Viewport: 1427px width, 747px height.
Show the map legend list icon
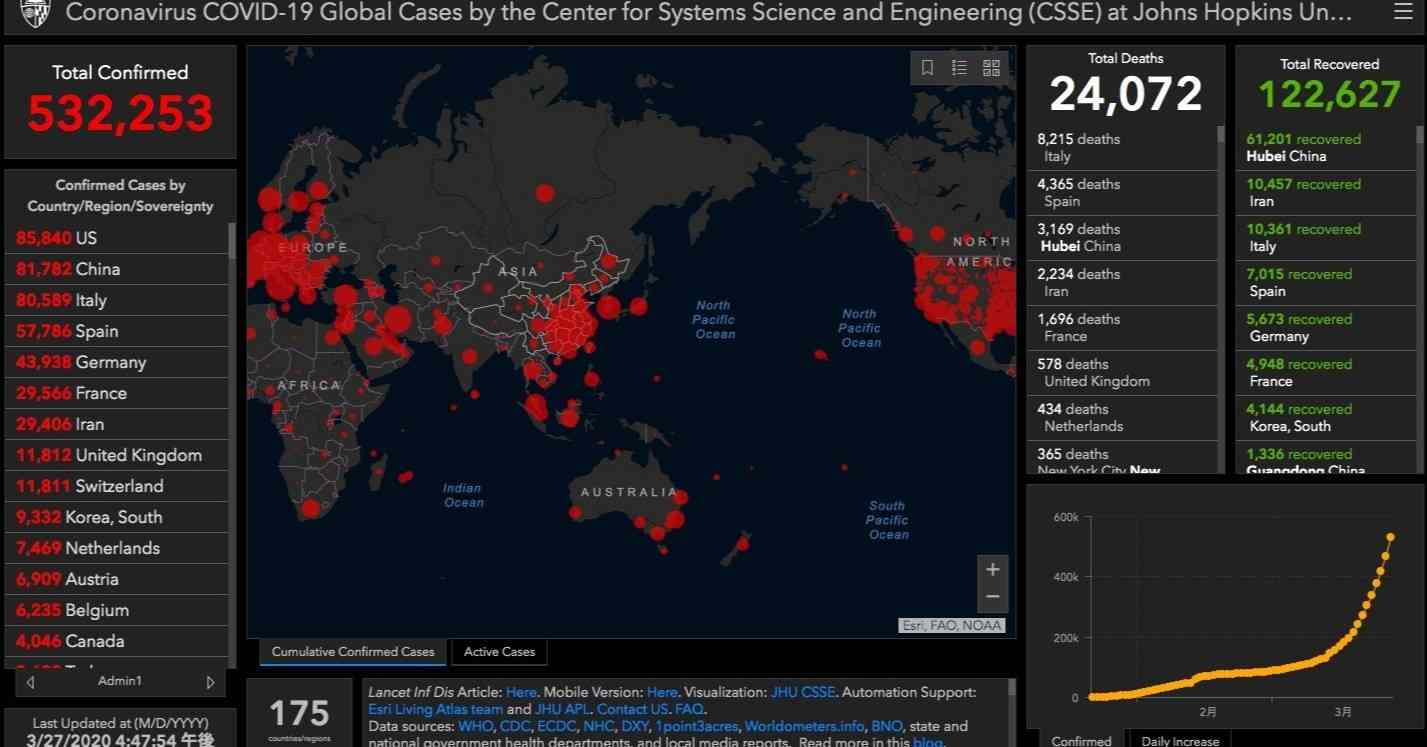click(x=959, y=68)
